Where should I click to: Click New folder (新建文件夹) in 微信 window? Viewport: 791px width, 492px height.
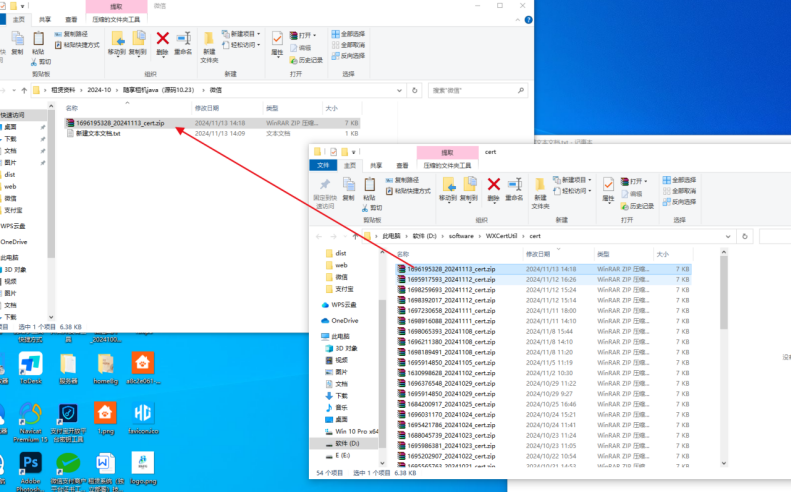[209, 47]
